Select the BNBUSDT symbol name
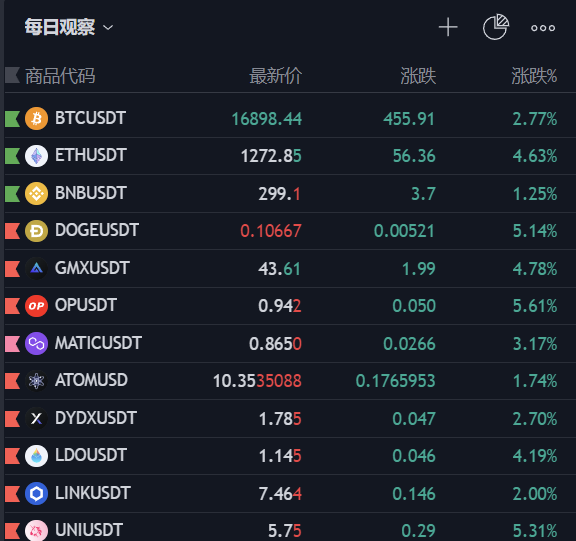This screenshot has width=576, height=541. click(91, 193)
